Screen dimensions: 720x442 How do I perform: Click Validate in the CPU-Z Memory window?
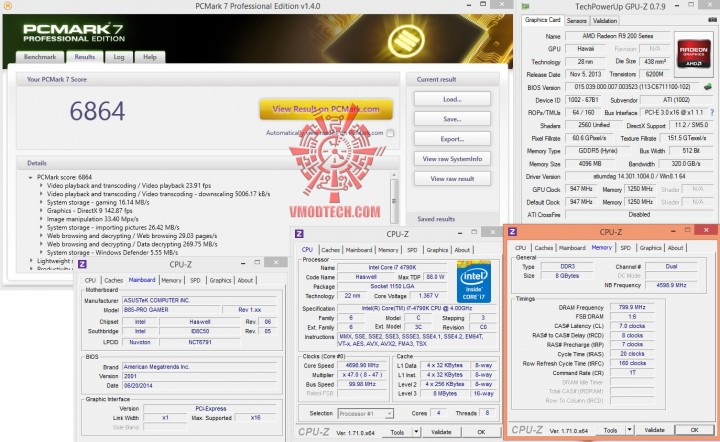[654, 430]
